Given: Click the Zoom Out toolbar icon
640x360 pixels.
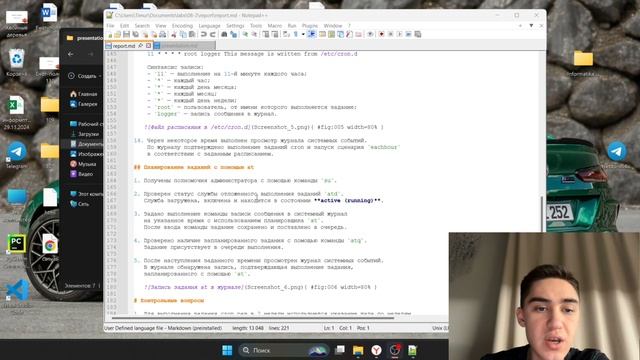Looking at the screenshot, I should tap(254, 34).
